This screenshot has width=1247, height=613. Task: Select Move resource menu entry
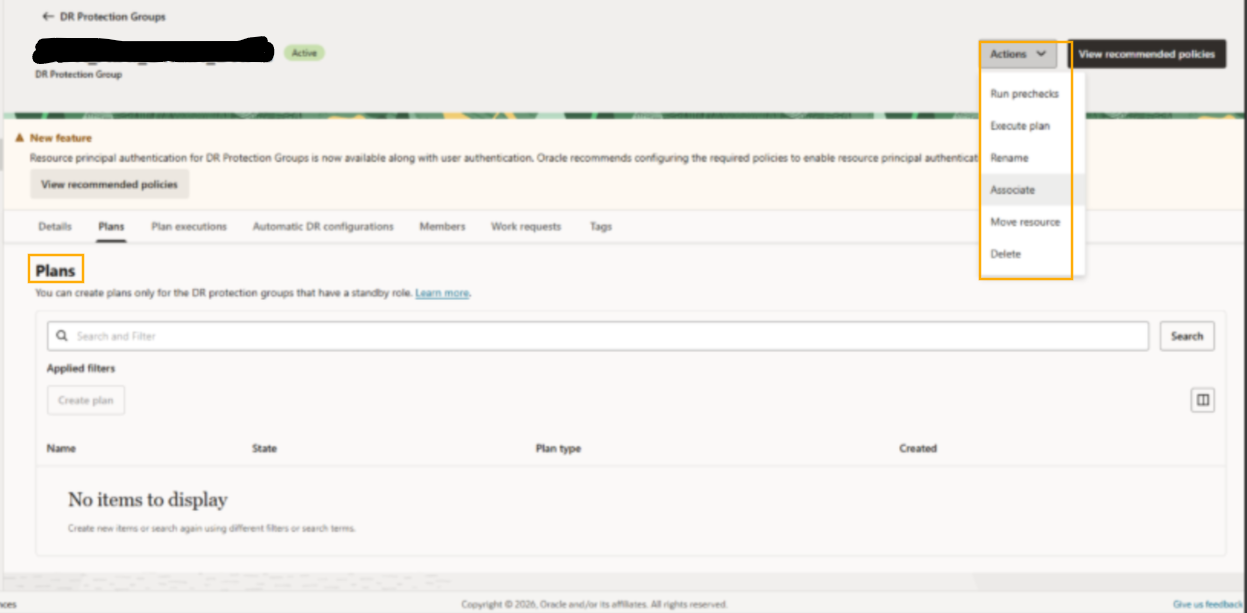(x=1027, y=222)
